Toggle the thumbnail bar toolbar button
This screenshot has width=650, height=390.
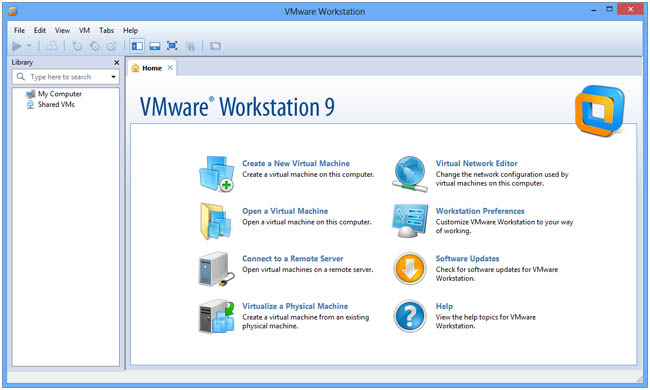coord(155,46)
